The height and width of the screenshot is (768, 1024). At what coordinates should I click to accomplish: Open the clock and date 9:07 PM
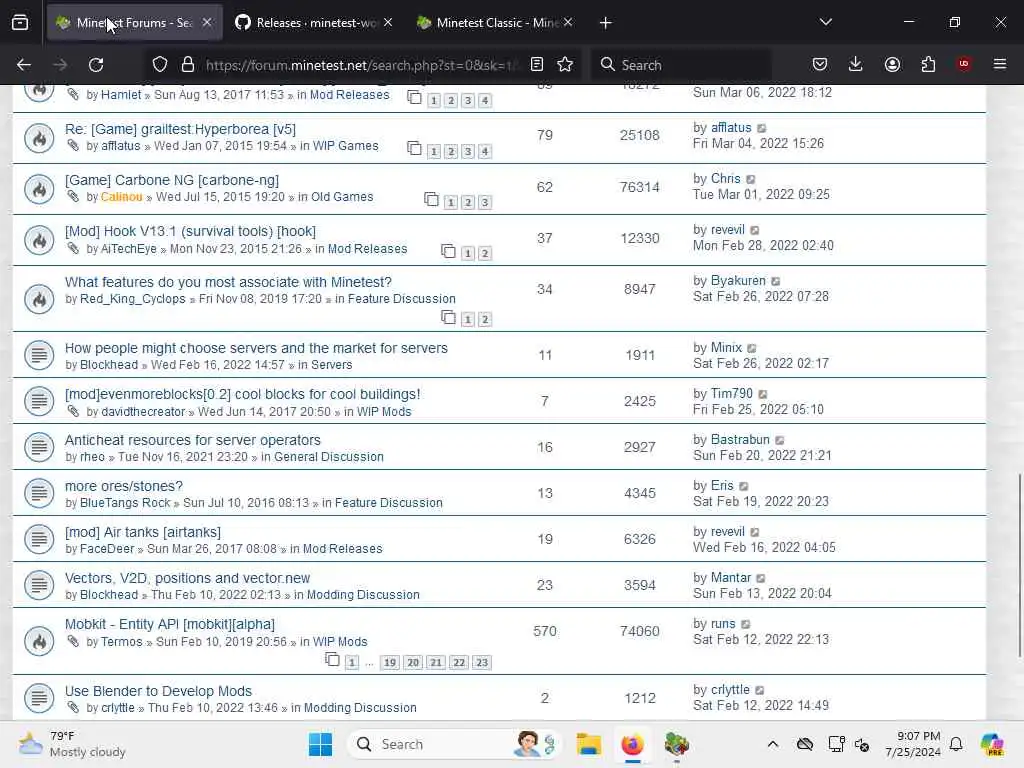pos(913,744)
